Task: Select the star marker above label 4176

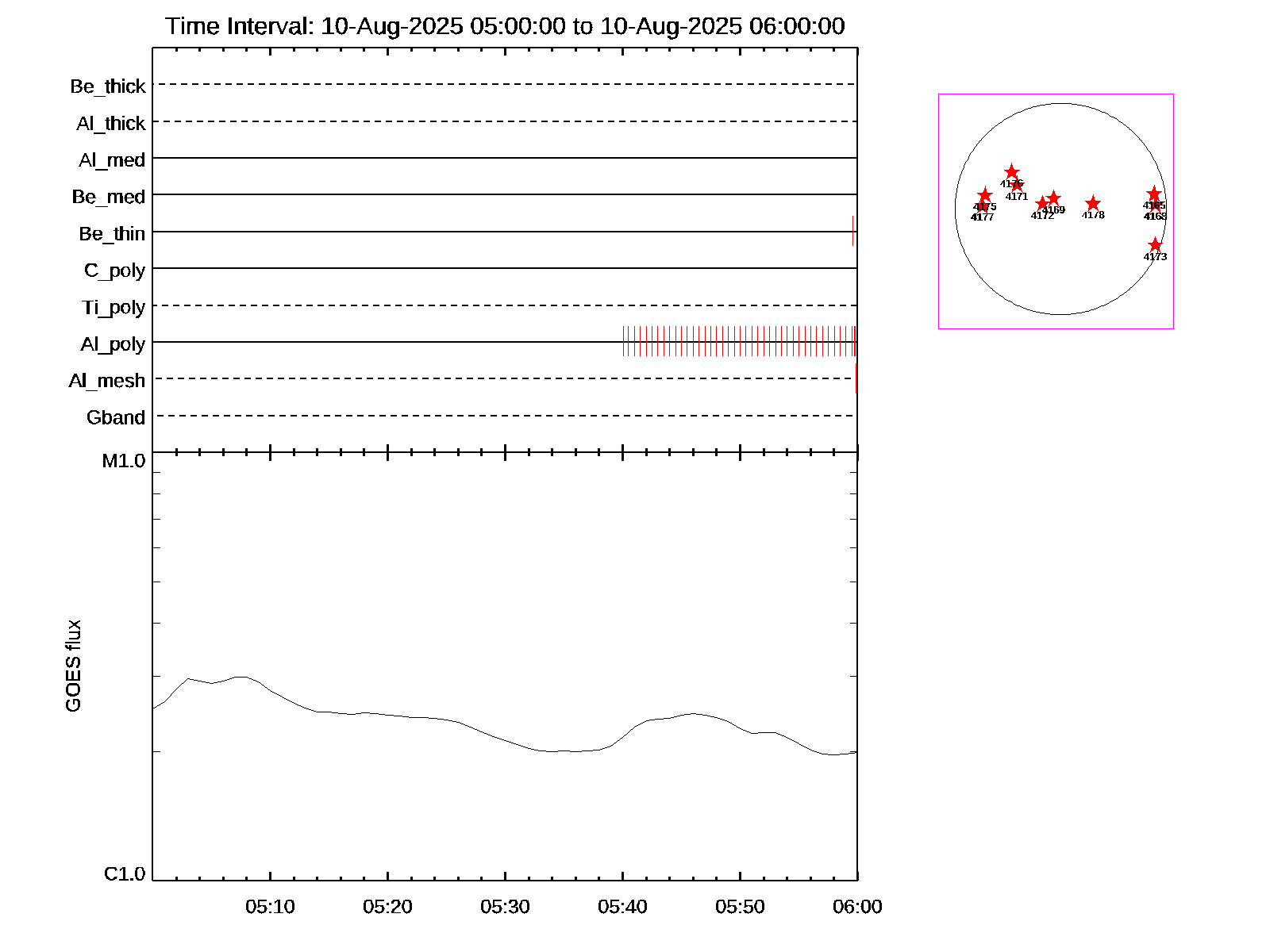Action: [1011, 172]
